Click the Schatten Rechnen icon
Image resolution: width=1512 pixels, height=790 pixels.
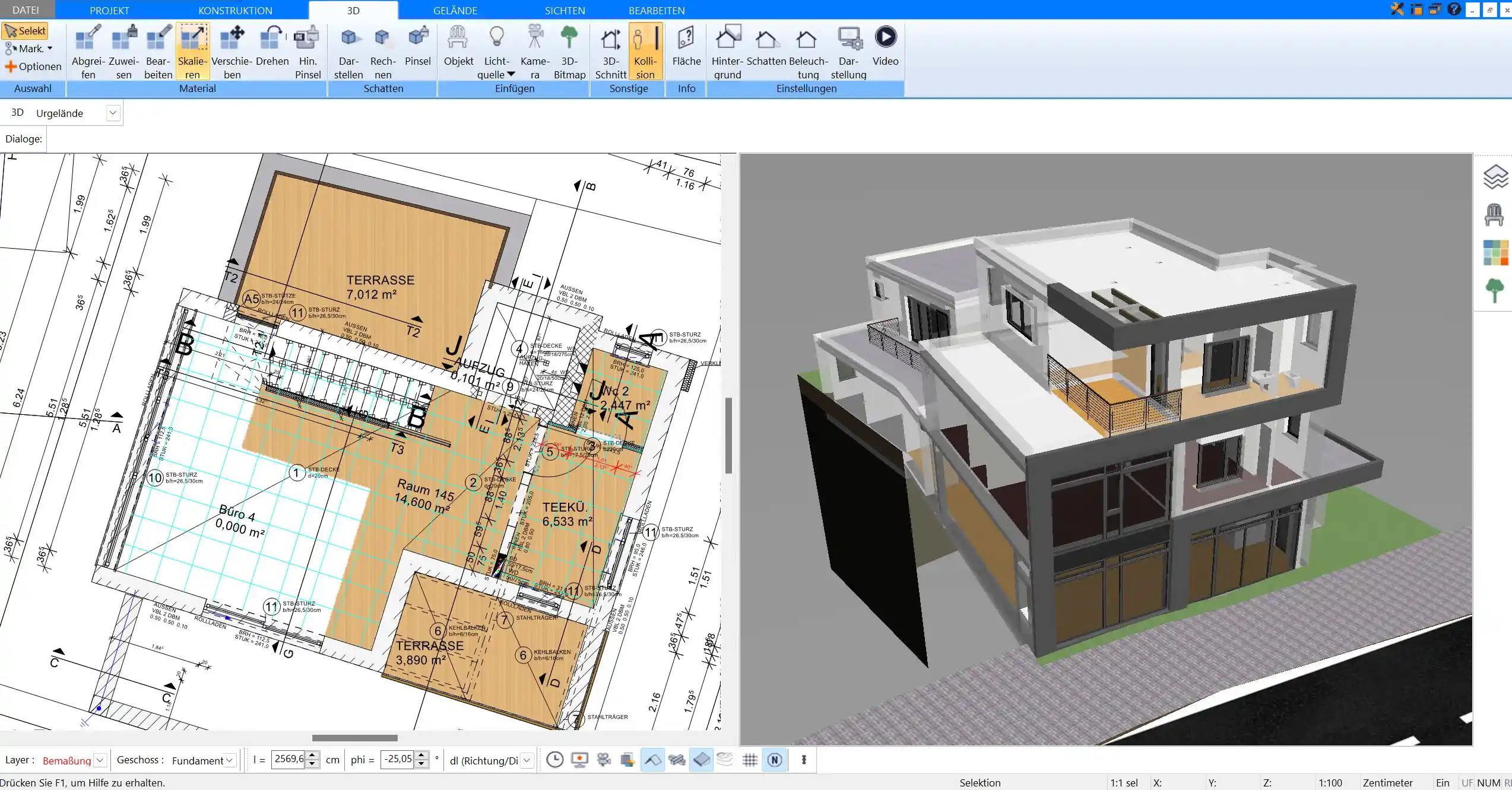383,52
